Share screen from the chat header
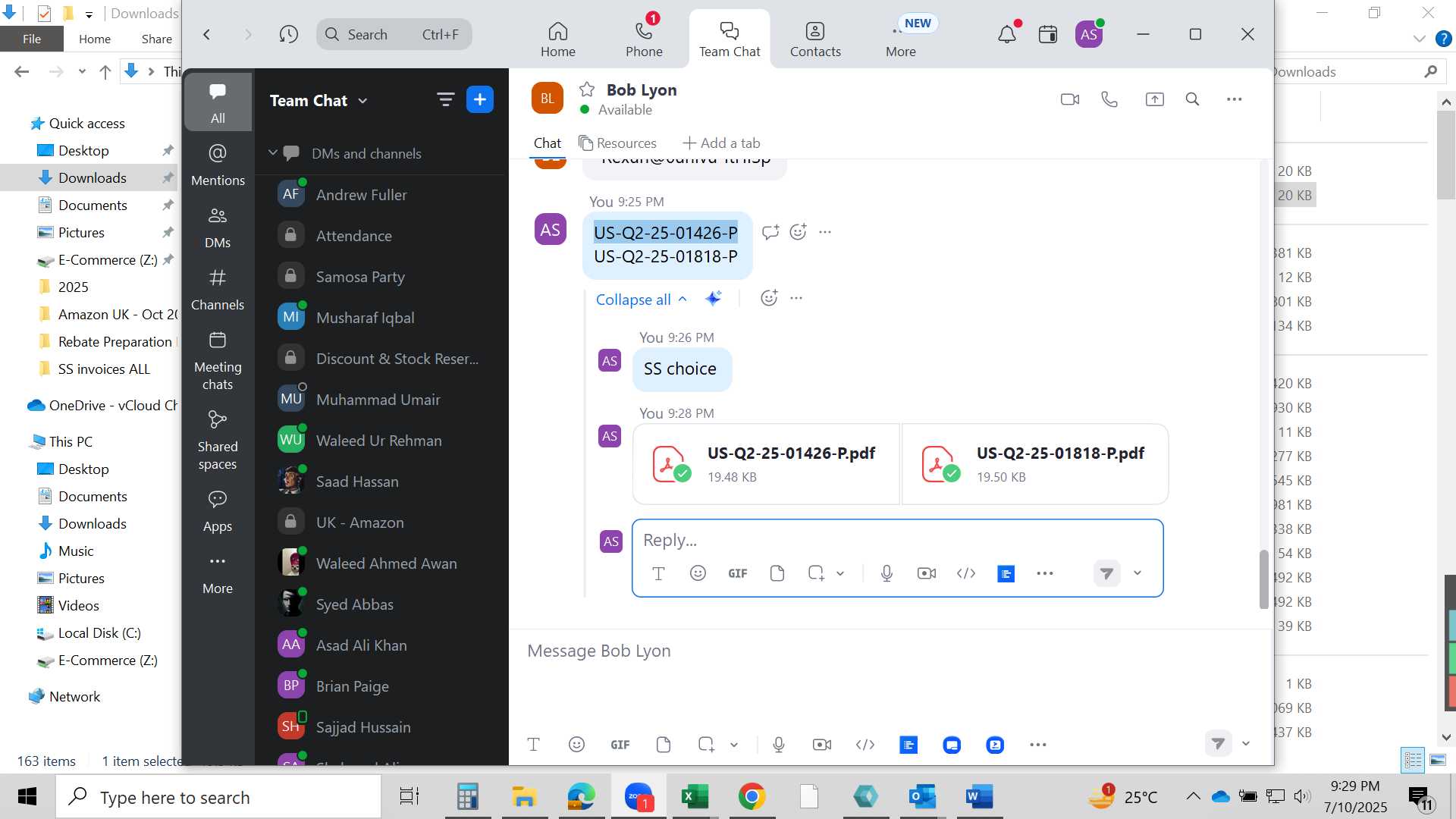The height and width of the screenshot is (819, 1456). click(1154, 99)
